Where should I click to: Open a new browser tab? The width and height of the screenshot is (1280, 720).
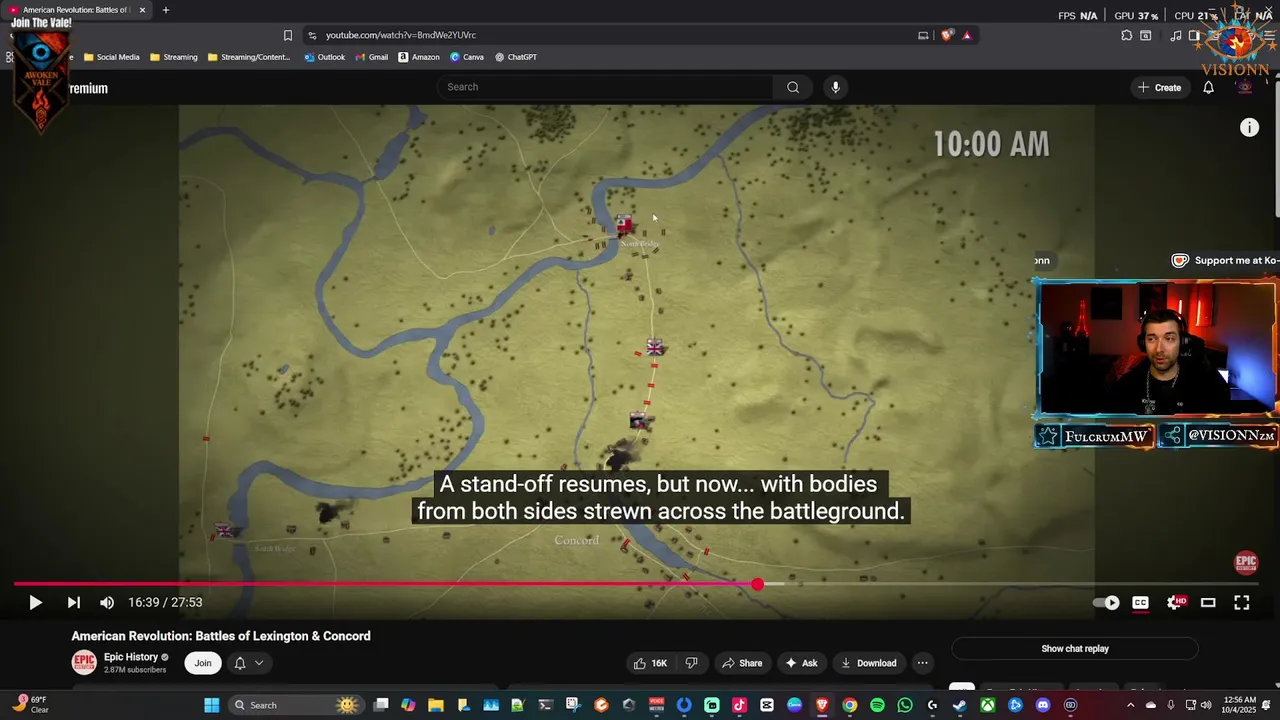(x=166, y=10)
